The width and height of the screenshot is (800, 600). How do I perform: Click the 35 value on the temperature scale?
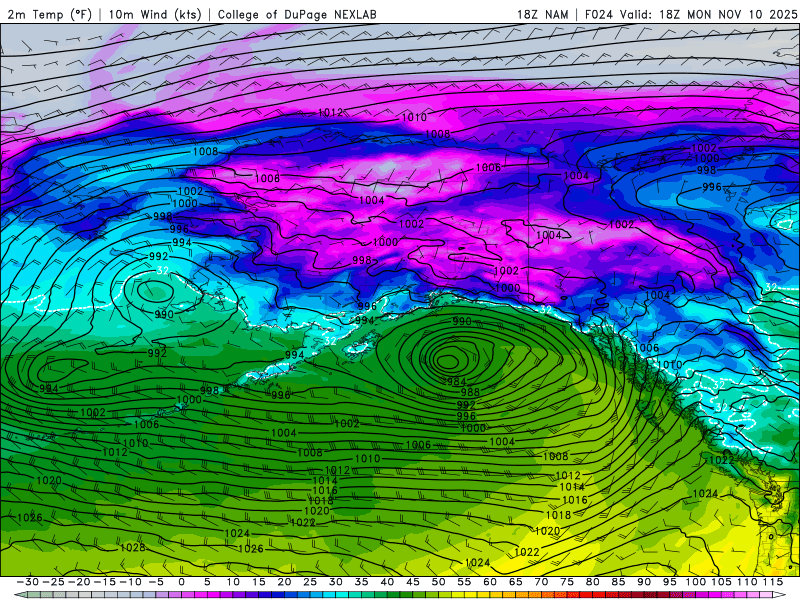[x=361, y=582]
